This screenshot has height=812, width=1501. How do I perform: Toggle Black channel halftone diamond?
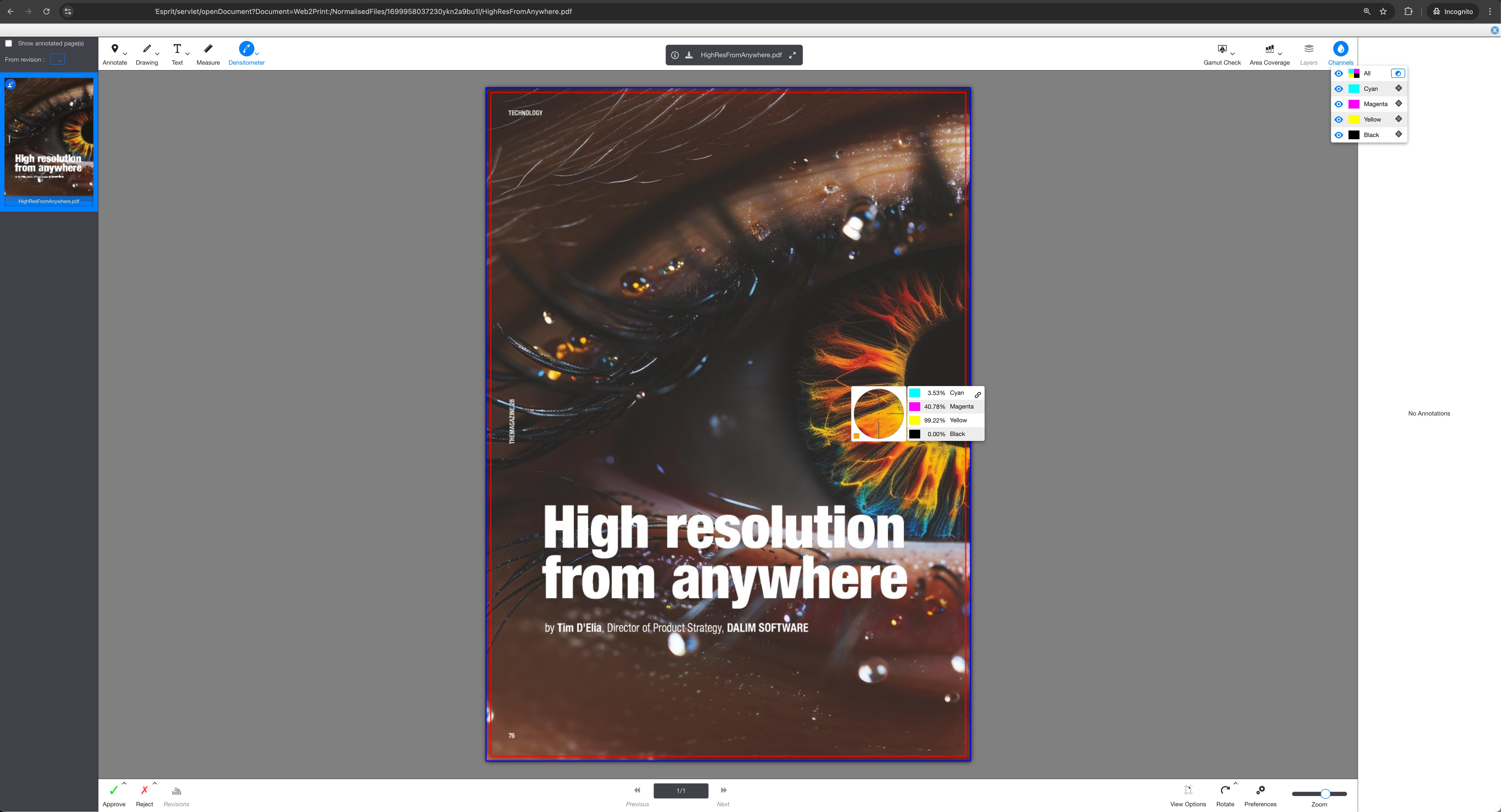[x=1398, y=135]
